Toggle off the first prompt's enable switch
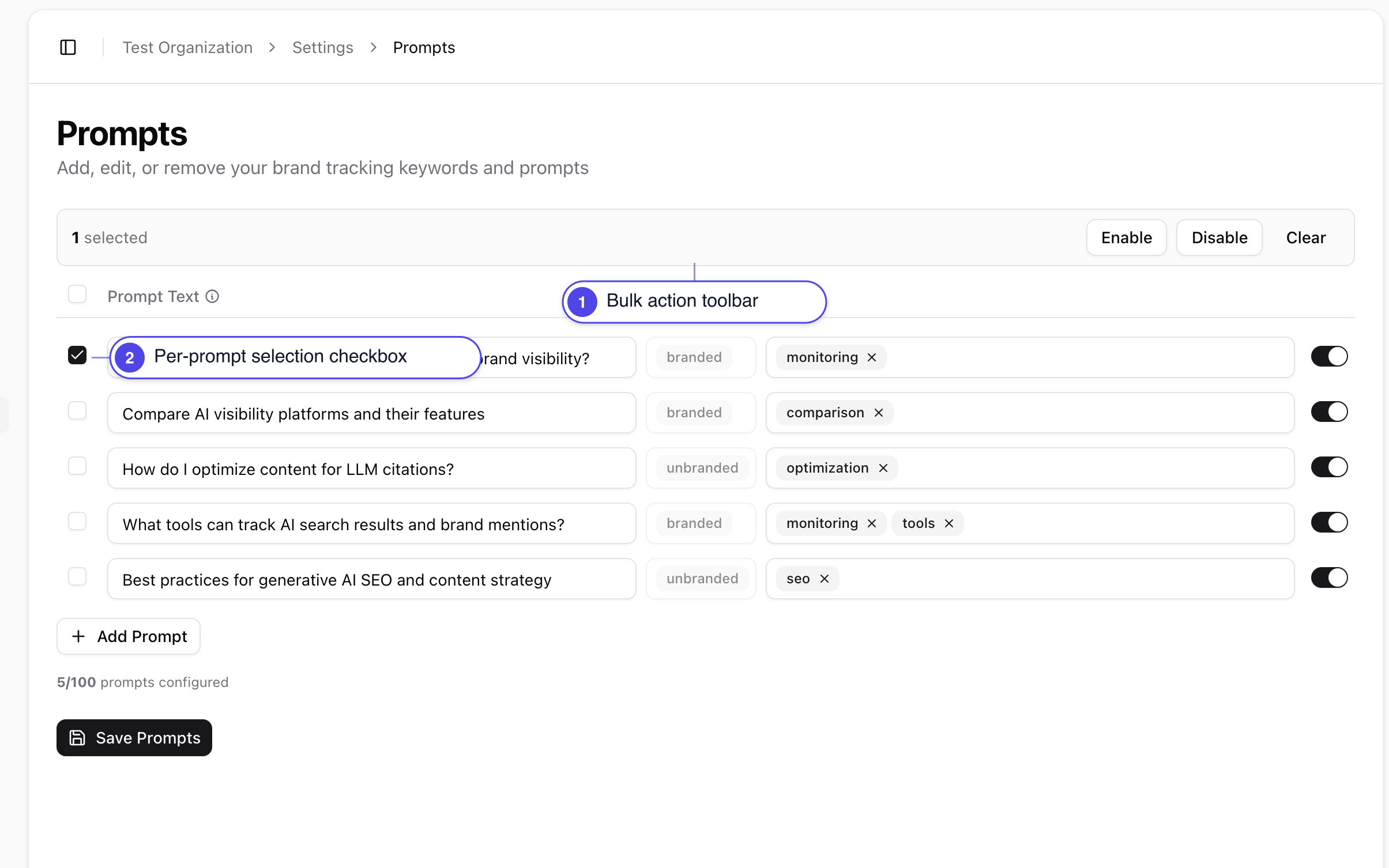This screenshot has width=1389, height=868. click(1329, 356)
